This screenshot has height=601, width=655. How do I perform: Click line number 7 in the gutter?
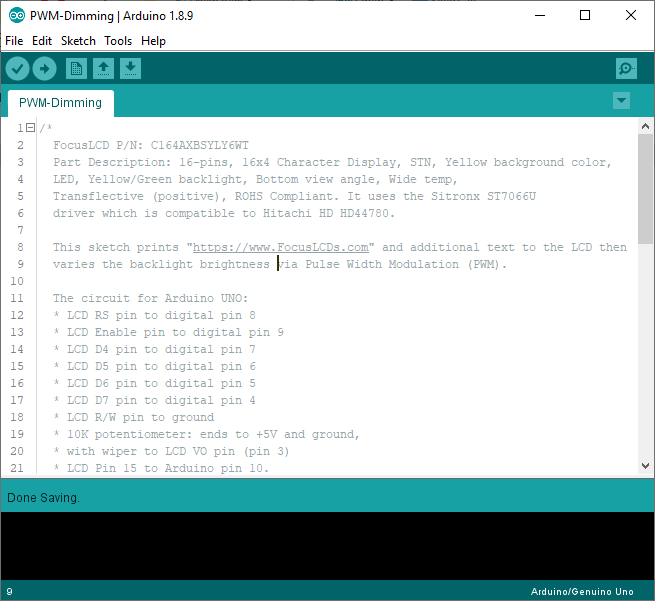tap(20, 230)
